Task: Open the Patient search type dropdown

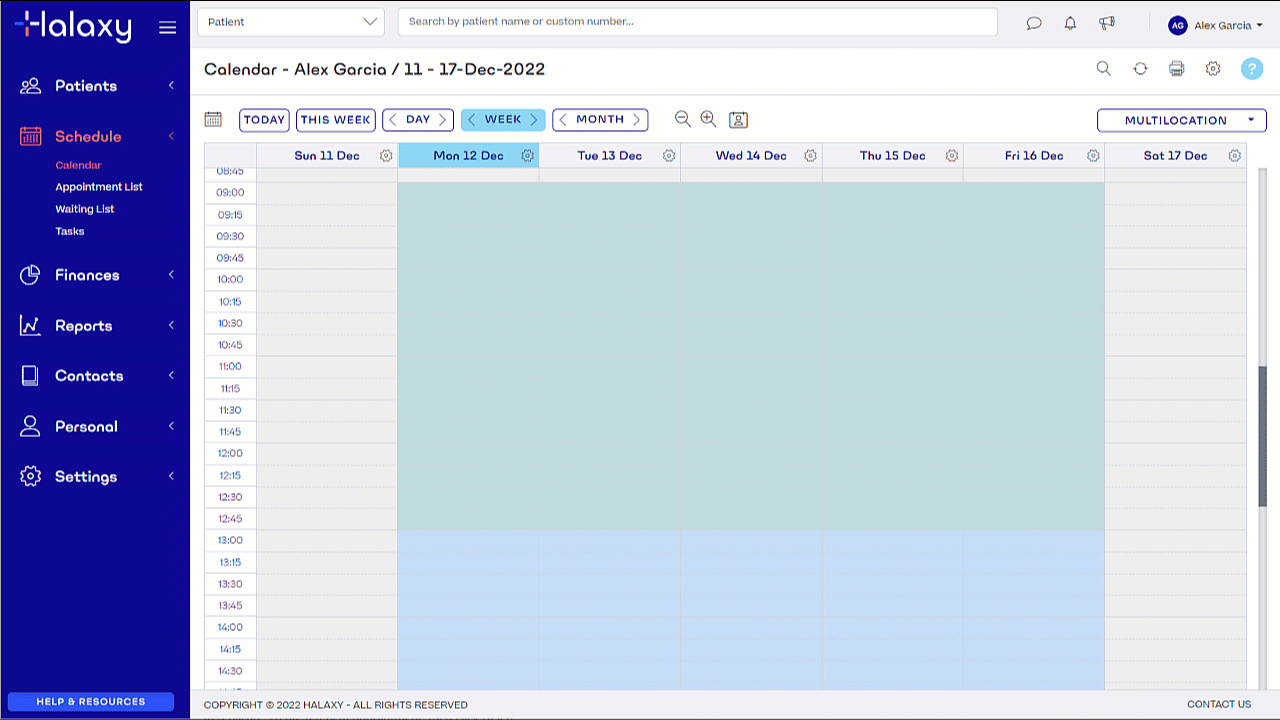Action: [x=290, y=21]
